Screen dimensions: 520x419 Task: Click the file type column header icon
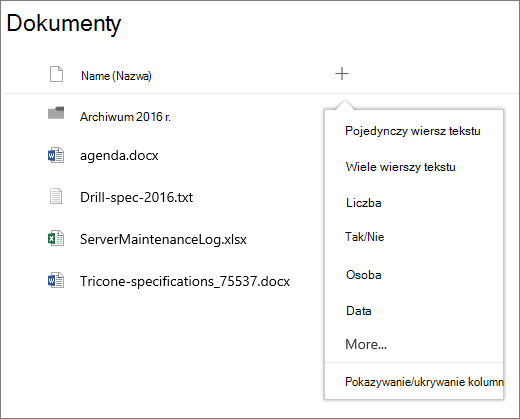56,74
